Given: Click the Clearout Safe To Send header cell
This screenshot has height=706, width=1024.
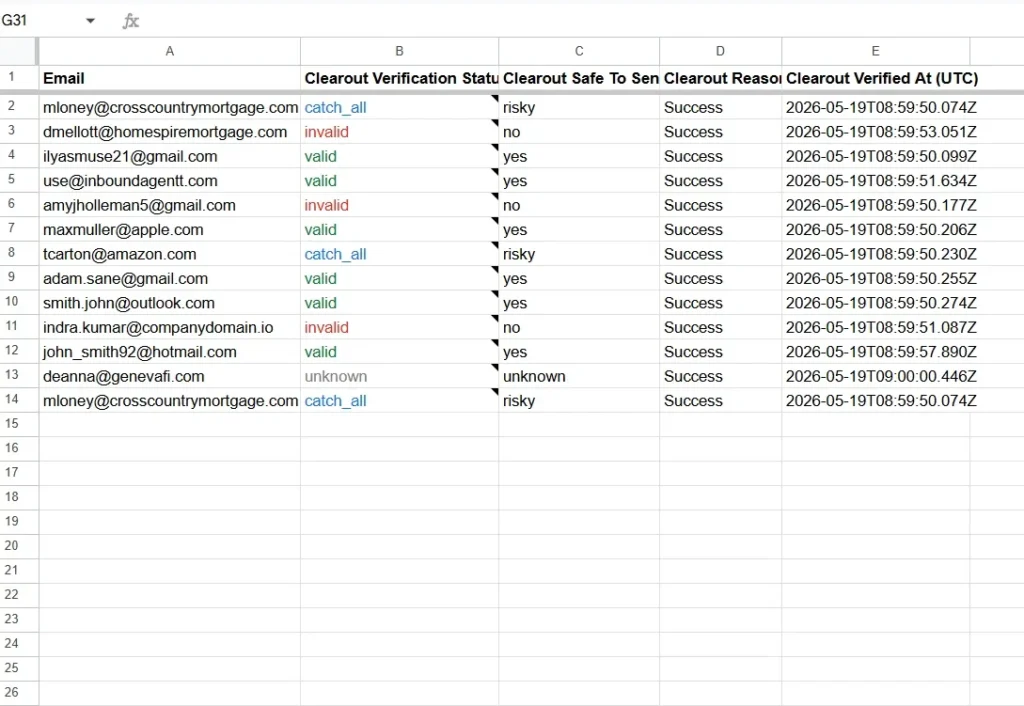Looking at the screenshot, I should [x=579, y=78].
